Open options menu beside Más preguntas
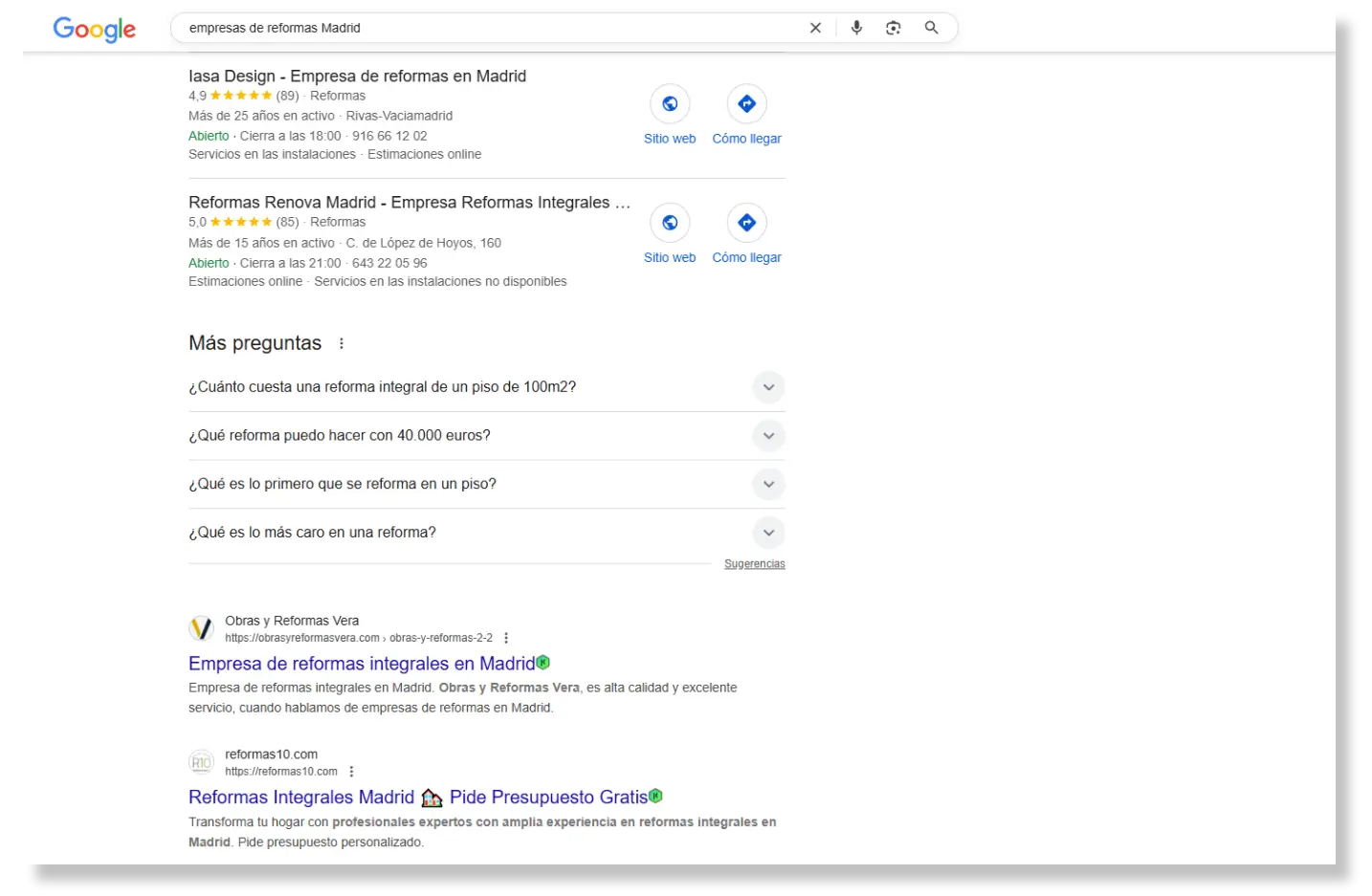 click(x=342, y=343)
